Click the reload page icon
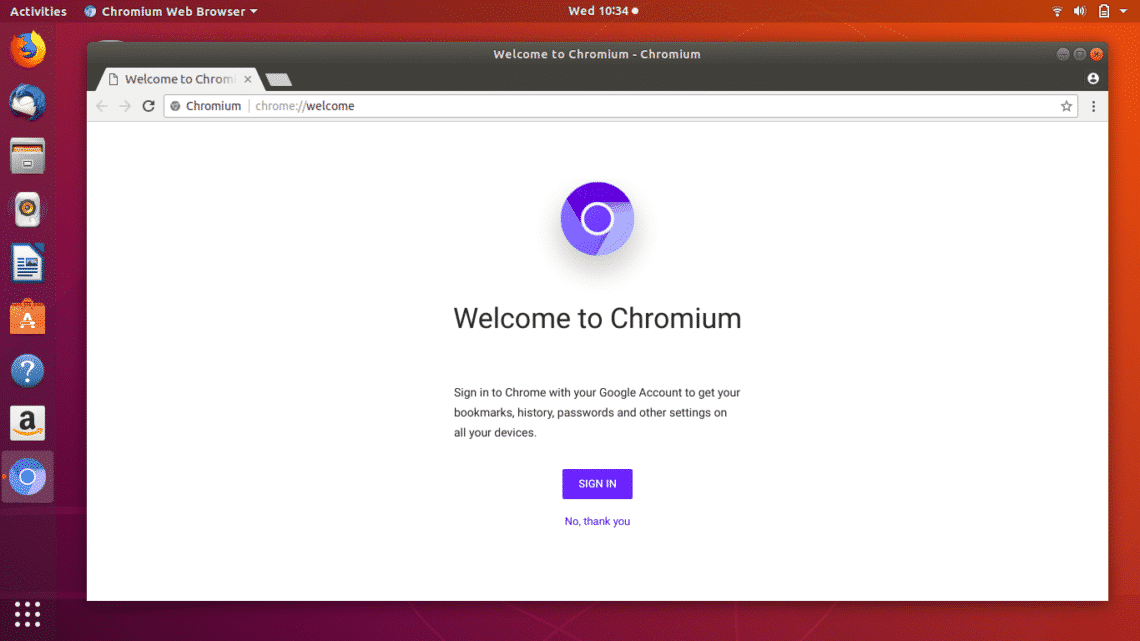This screenshot has width=1140, height=641. (149, 106)
